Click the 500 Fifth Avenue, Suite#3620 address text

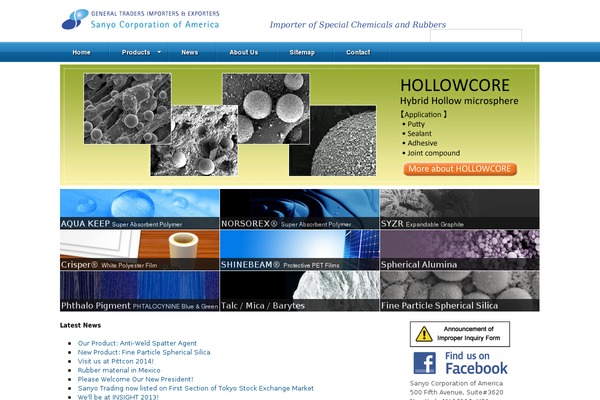coord(456,392)
